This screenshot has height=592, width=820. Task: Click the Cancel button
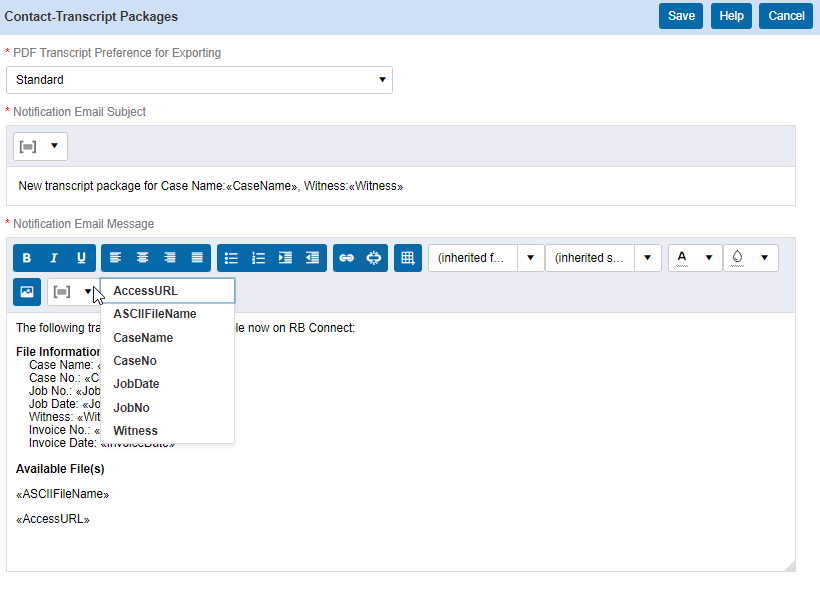click(786, 16)
